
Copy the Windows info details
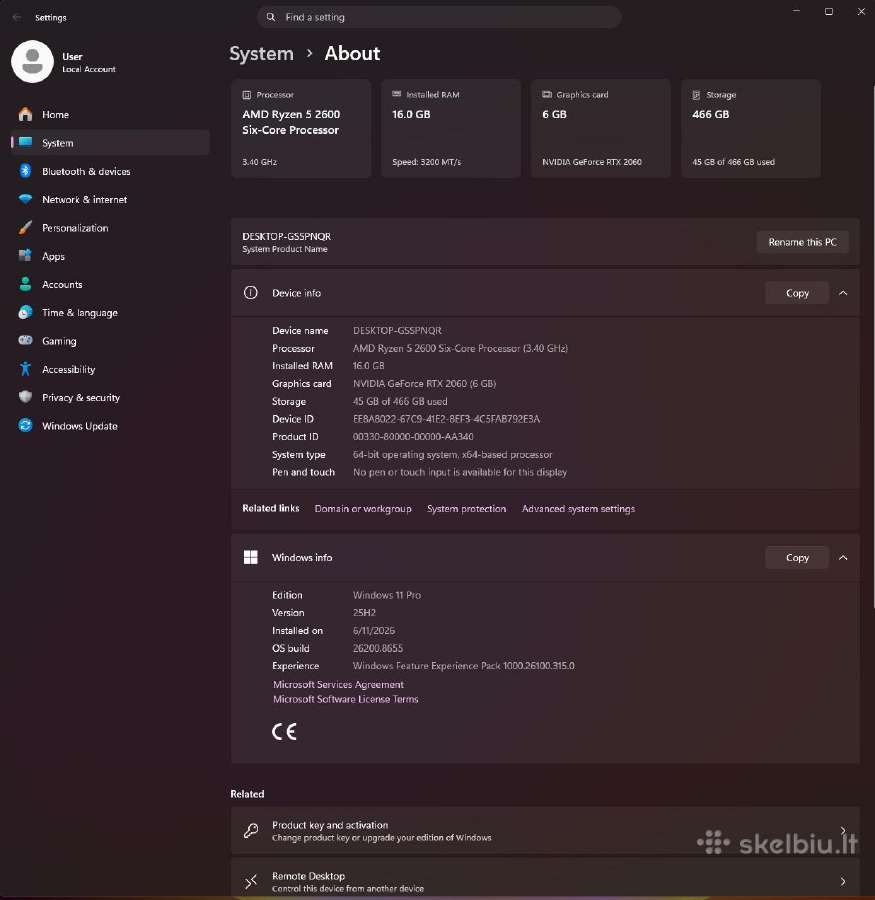(797, 557)
